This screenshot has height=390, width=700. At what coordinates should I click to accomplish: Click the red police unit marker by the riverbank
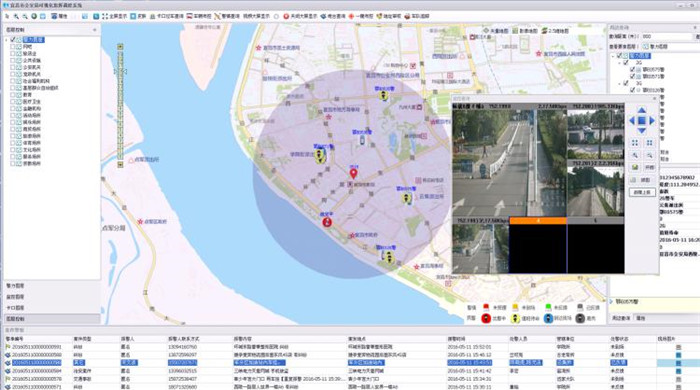click(327, 221)
